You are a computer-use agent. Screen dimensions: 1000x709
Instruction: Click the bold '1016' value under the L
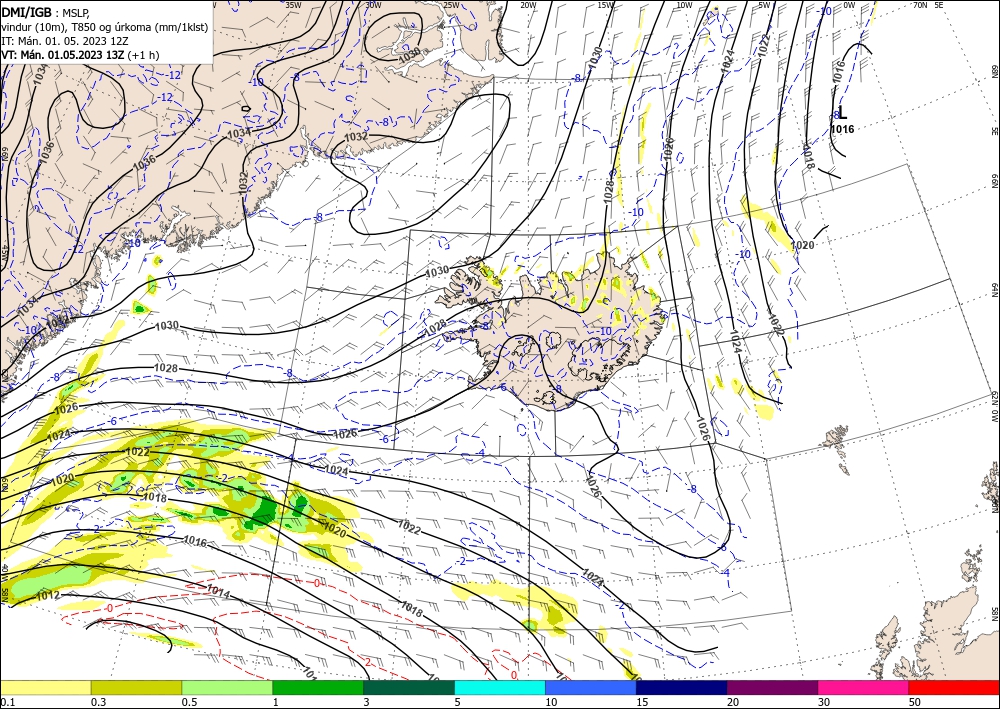(x=842, y=129)
